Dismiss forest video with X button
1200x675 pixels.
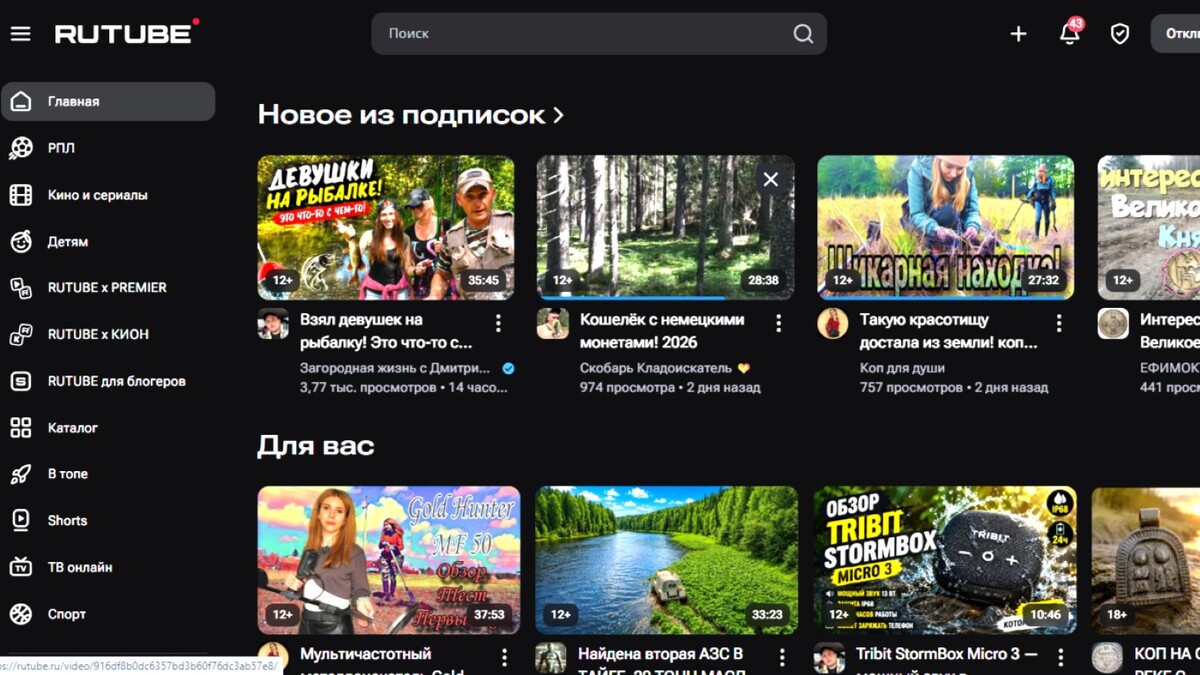tap(771, 180)
